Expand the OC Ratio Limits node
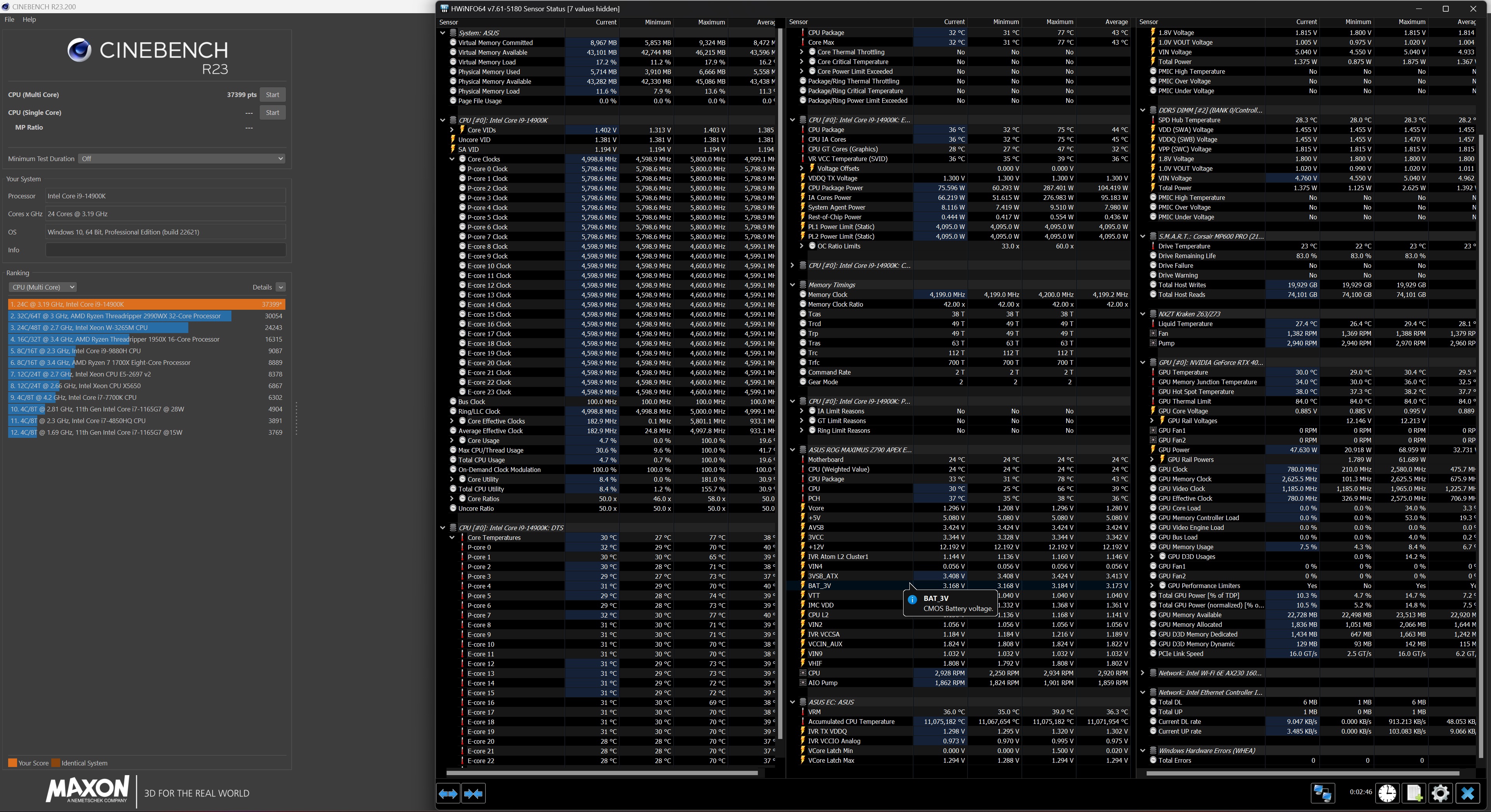The height and width of the screenshot is (812, 1491). tap(802, 246)
